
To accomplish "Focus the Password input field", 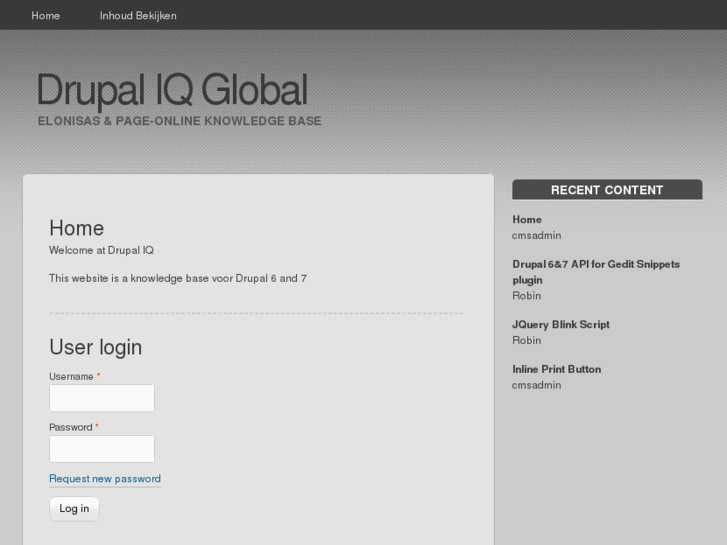I will (102, 449).
